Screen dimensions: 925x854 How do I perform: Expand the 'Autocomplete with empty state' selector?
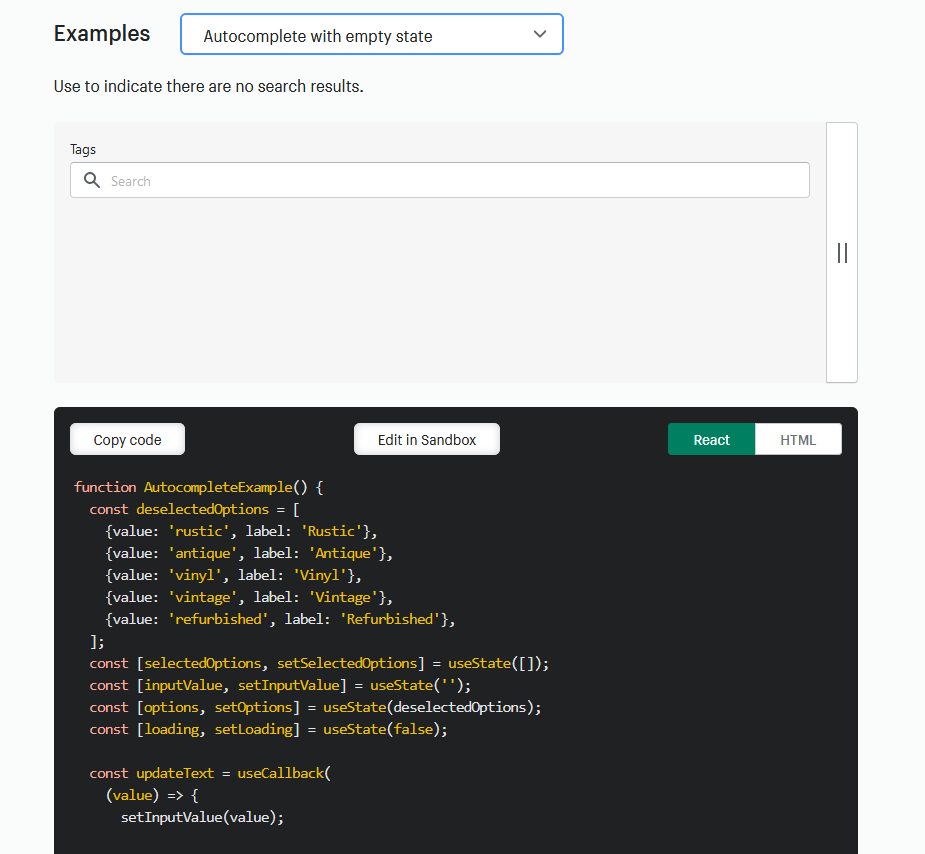click(371, 34)
